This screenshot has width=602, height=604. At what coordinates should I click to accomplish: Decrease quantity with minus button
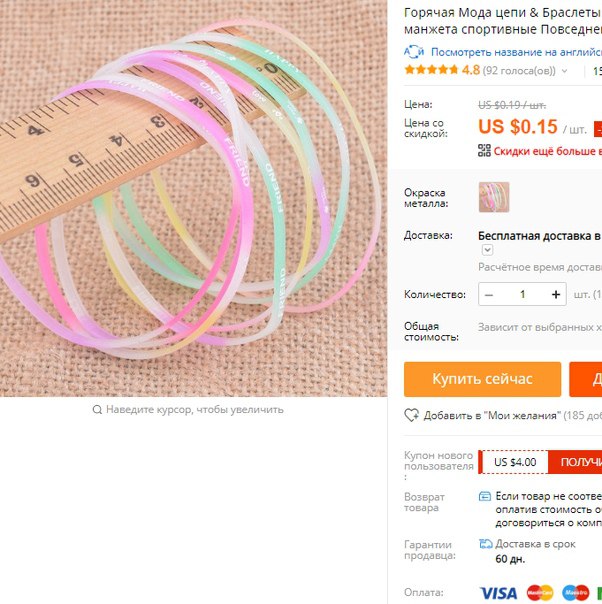pyautogui.click(x=489, y=295)
